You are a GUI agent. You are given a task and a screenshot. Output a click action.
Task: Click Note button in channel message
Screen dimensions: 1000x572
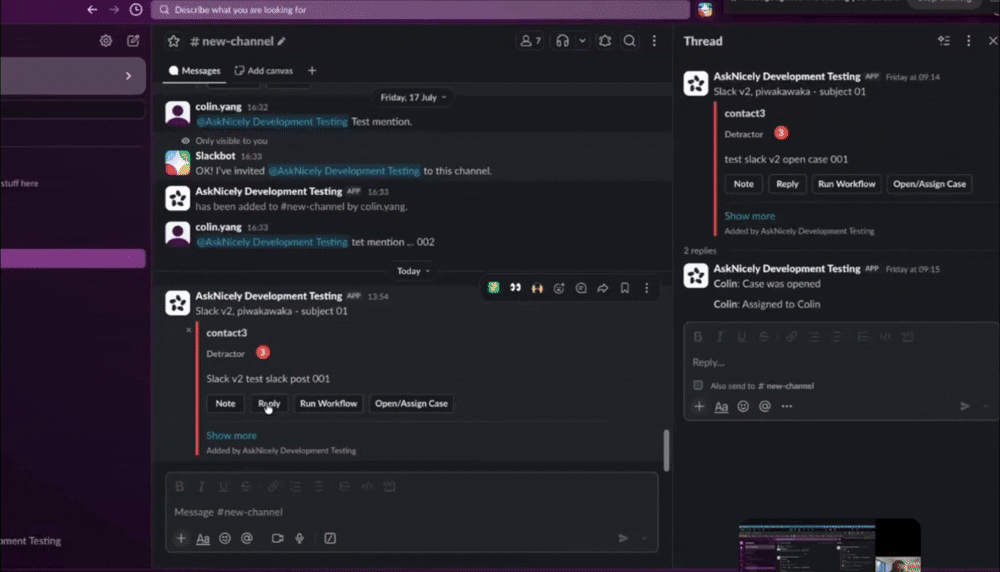coord(225,404)
